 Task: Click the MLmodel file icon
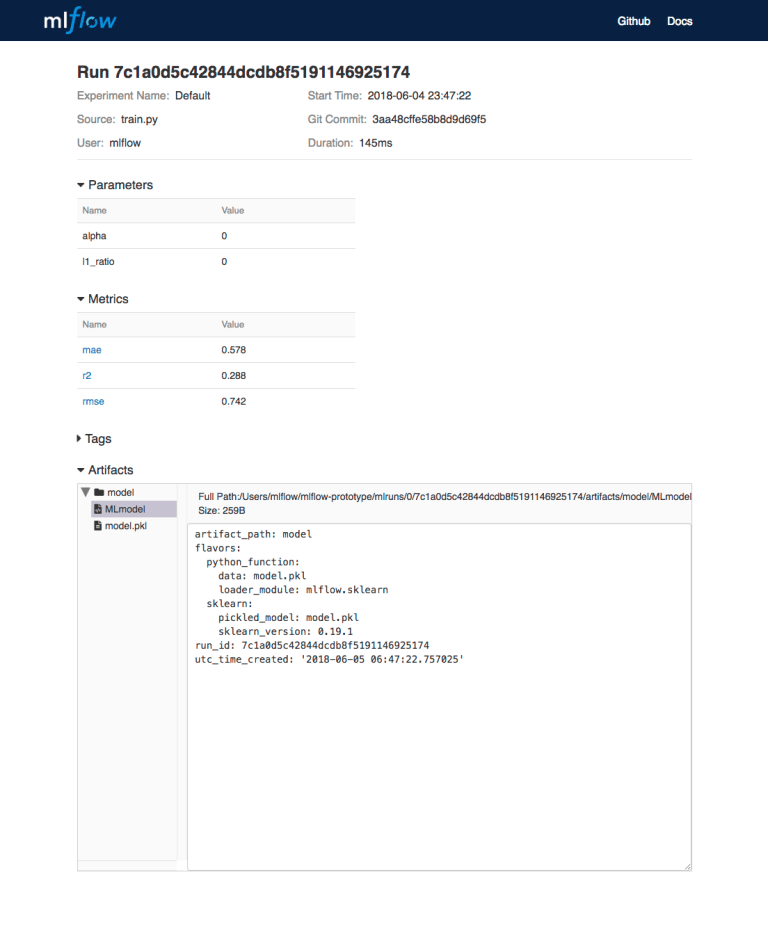(98, 509)
